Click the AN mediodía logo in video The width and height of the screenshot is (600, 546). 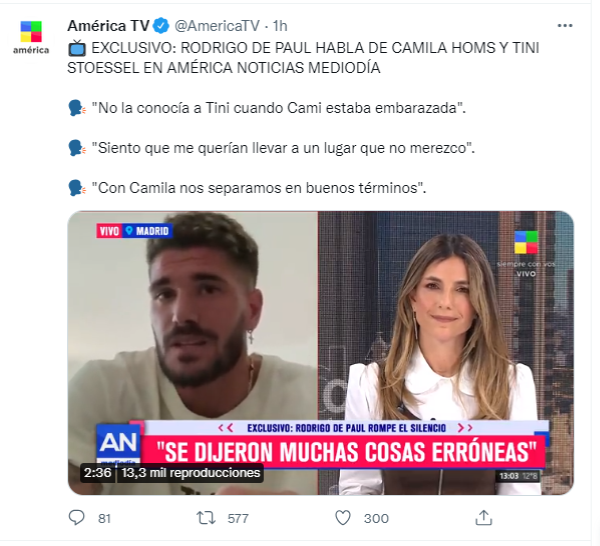[119, 445]
